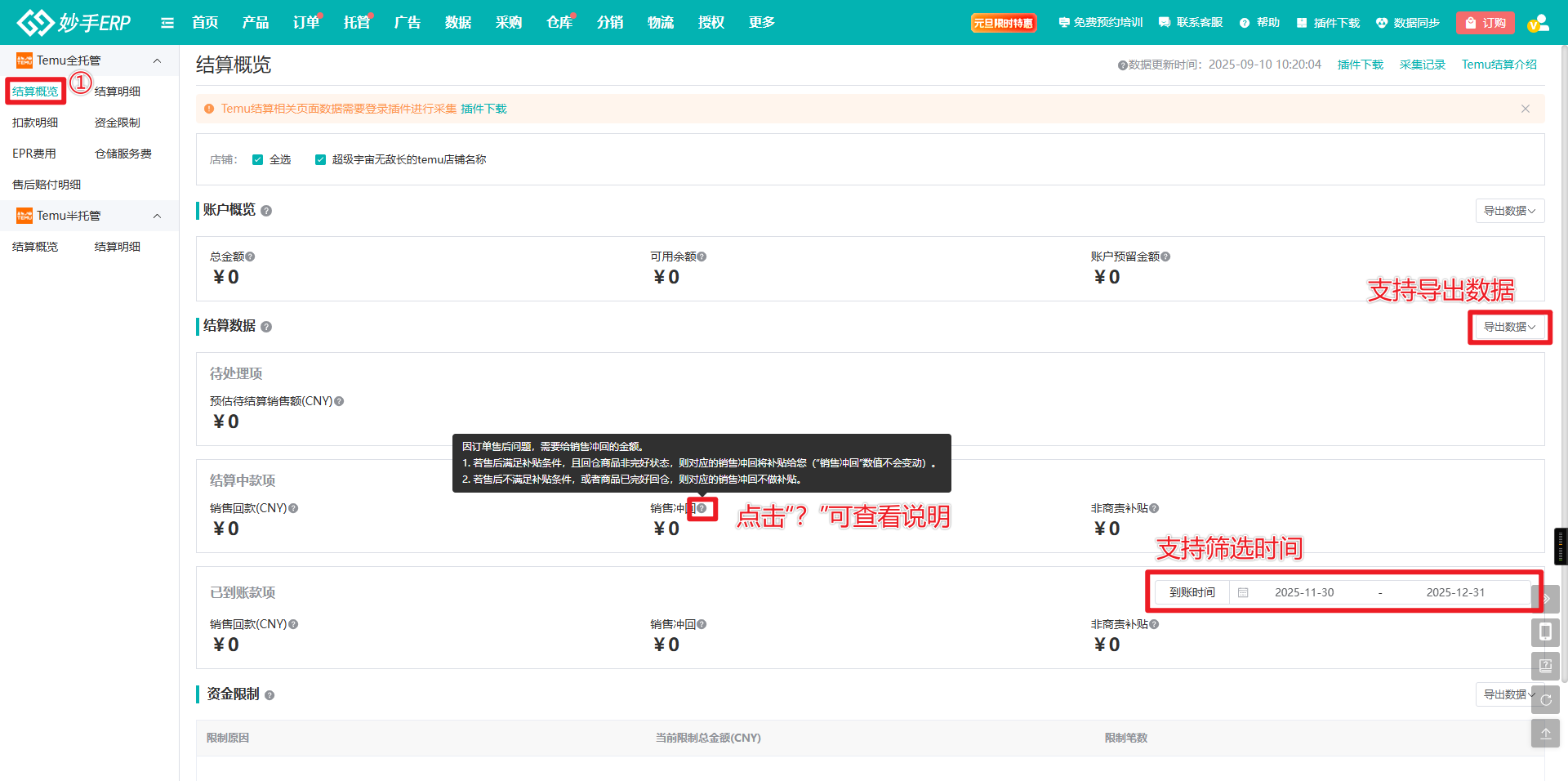
Task: Toggle the hamburger menu icon in the top bar
Action: (x=167, y=23)
